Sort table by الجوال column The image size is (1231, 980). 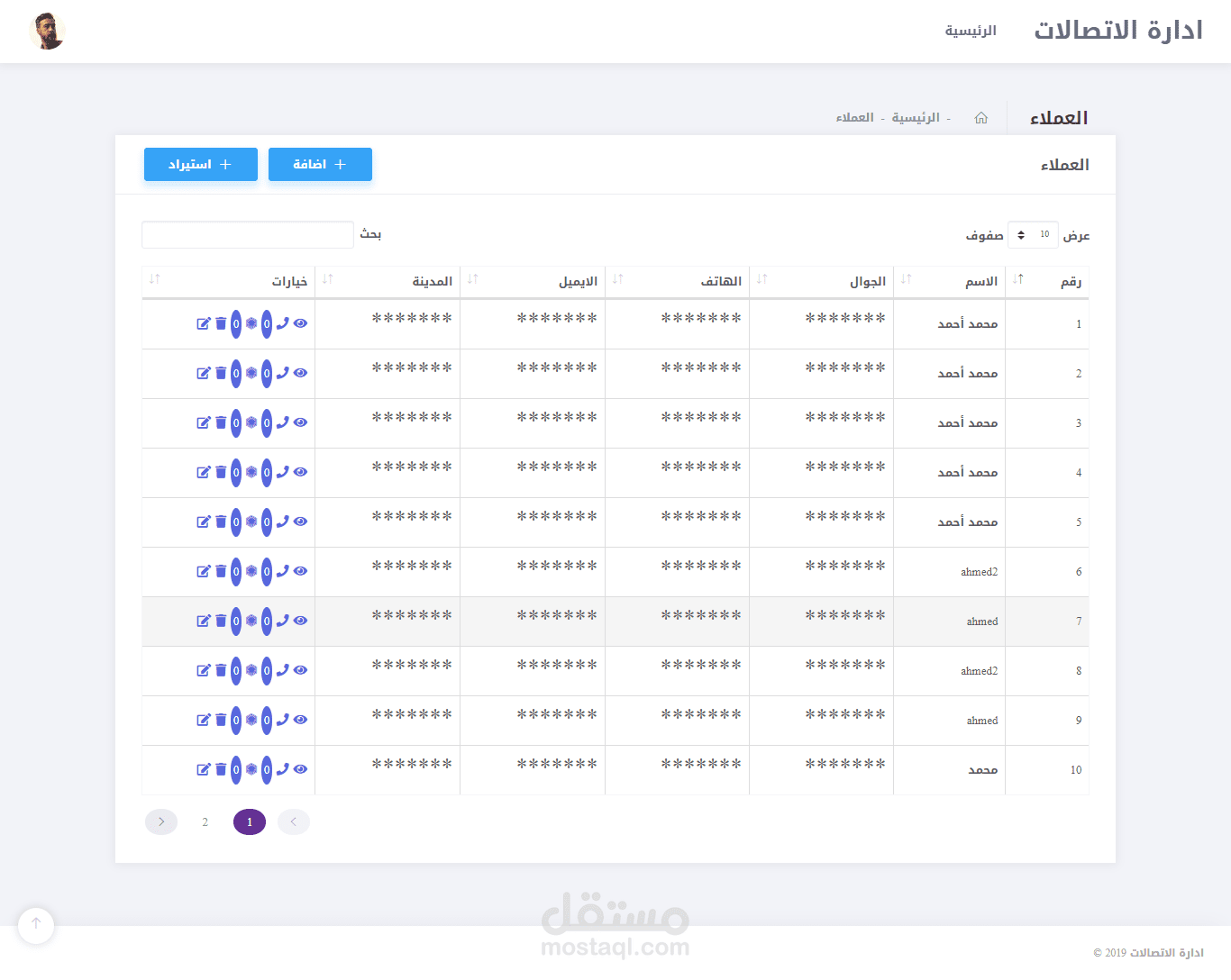click(821, 282)
